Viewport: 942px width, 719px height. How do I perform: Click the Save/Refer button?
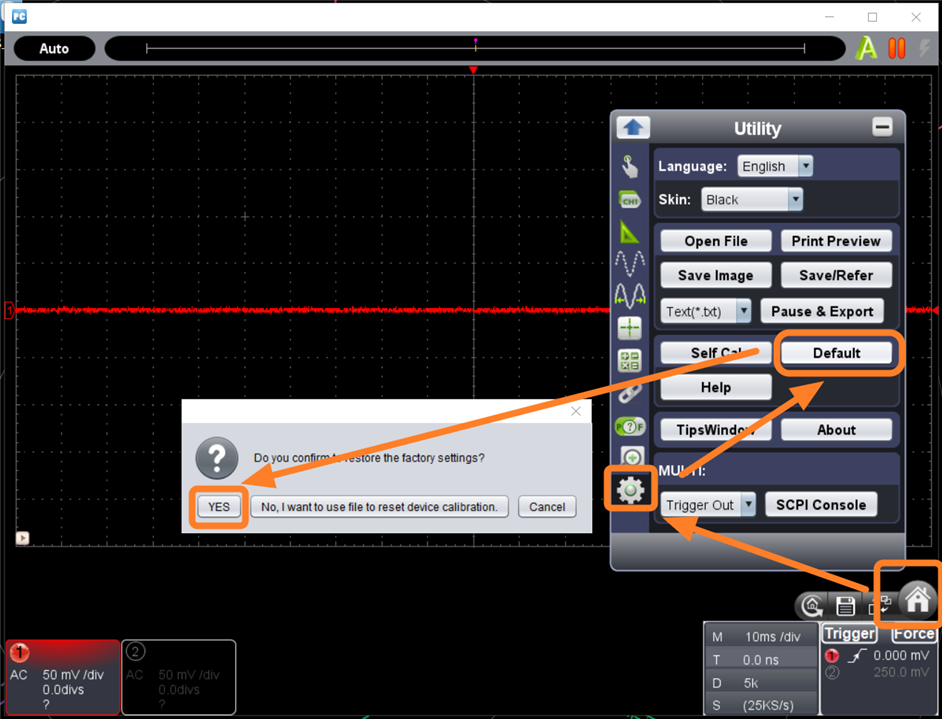836,275
